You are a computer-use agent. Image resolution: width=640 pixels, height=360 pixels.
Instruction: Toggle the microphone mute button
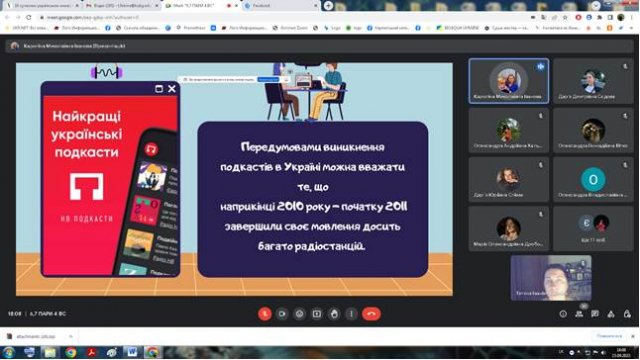264,314
